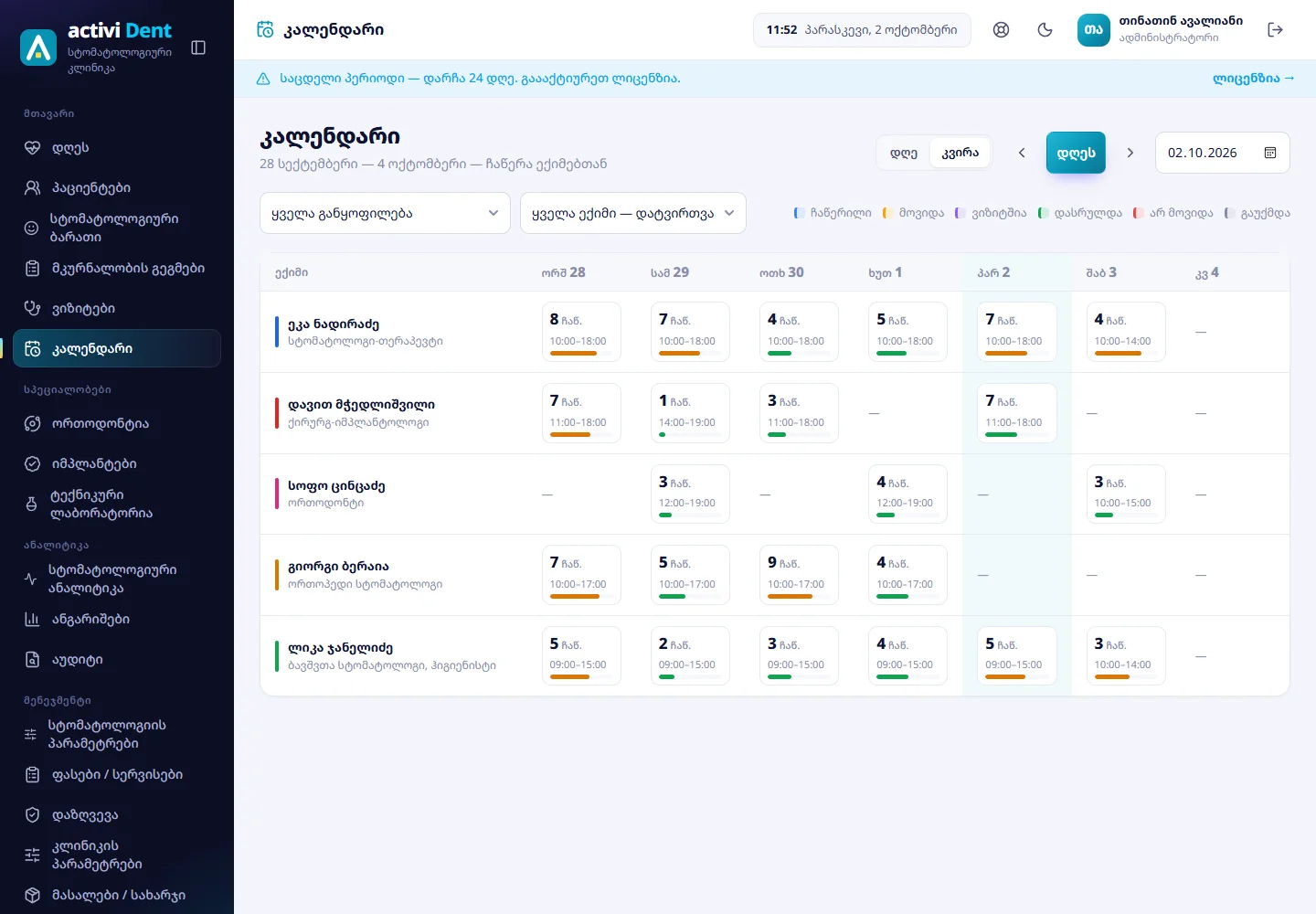Image resolution: width=1316 pixels, height=914 pixels.
Task: Open ფასები / სერვისები menu item
Action: tap(117, 774)
